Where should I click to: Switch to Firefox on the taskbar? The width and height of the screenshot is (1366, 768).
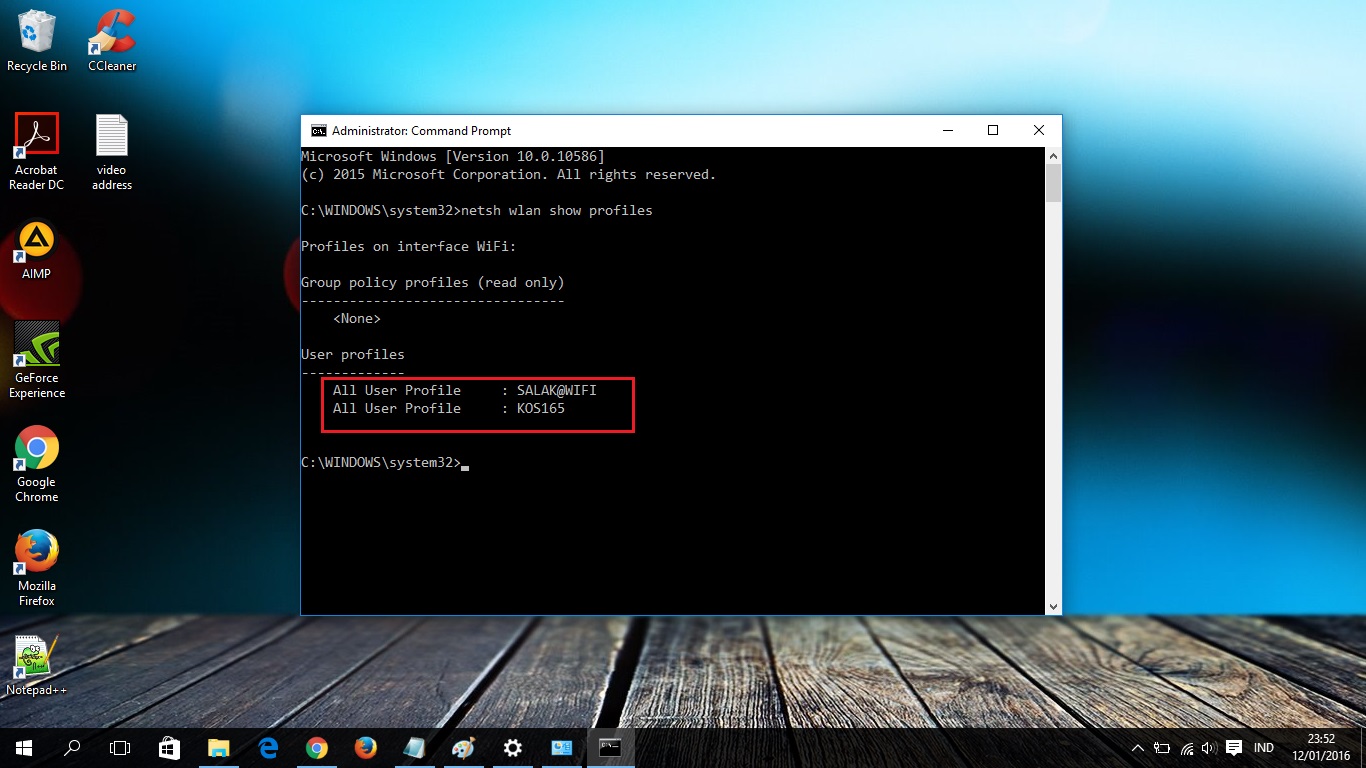(x=365, y=747)
